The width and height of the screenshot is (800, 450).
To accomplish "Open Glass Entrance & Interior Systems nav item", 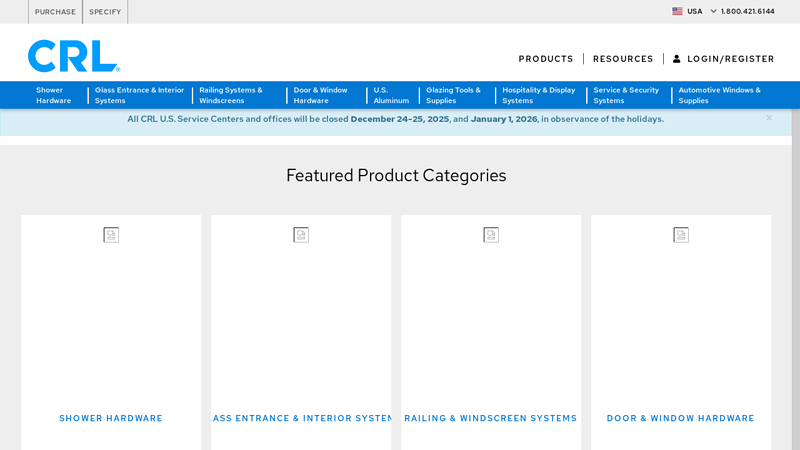I will (x=139, y=95).
